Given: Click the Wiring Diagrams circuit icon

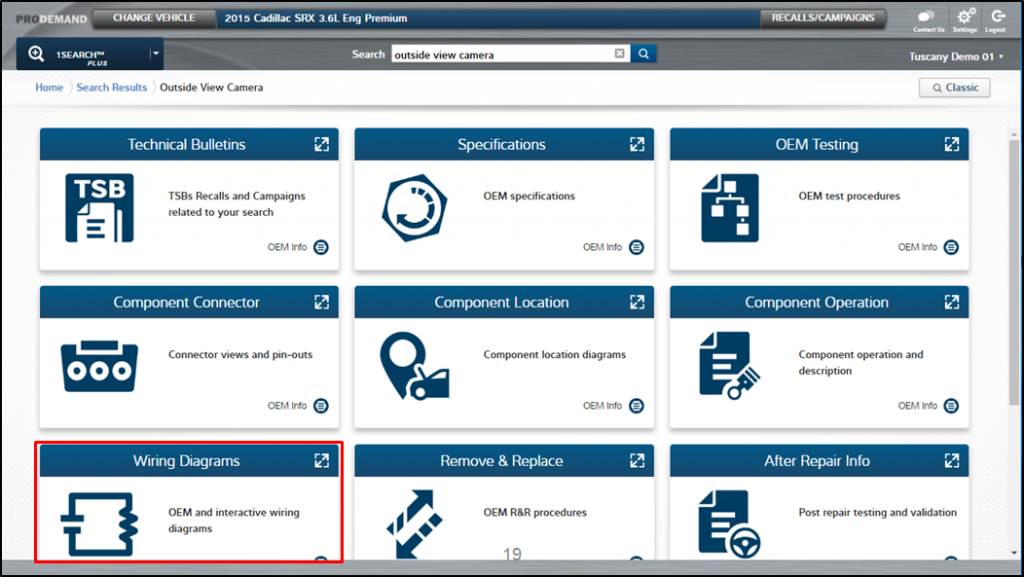Looking at the screenshot, I should click(97, 523).
